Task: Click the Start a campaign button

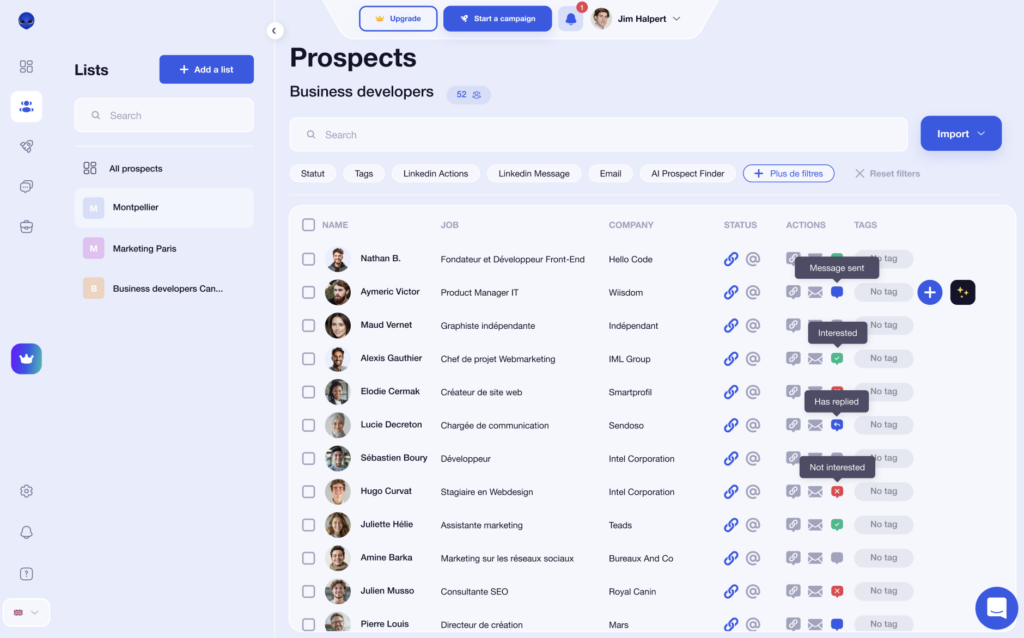Action: [x=497, y=18]
